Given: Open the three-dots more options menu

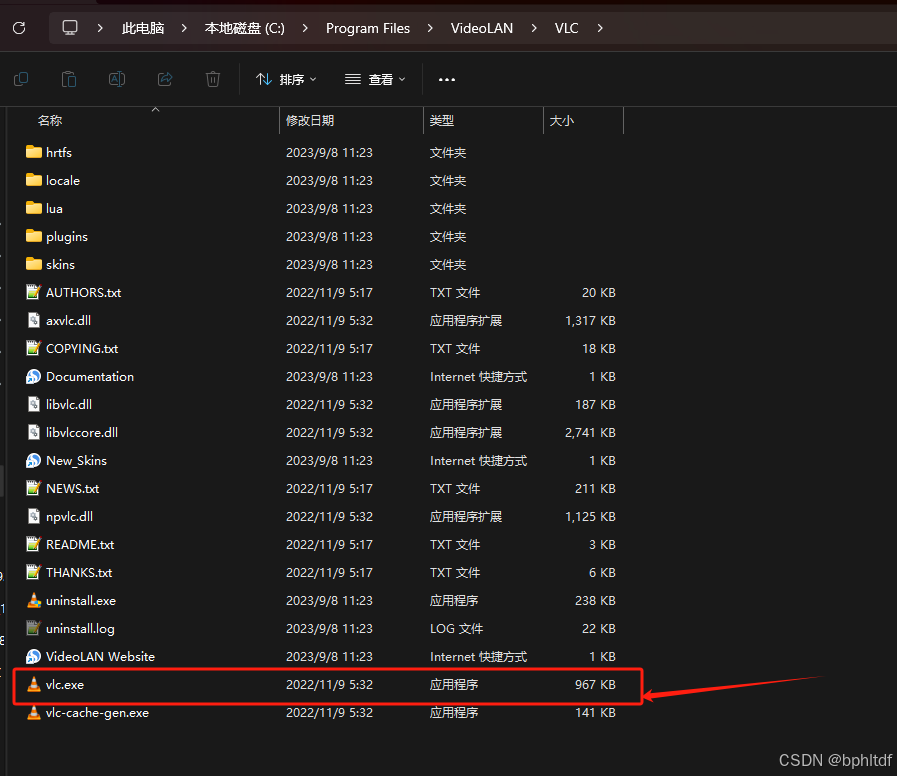Looking at the screenshot, I should [447, 80].
